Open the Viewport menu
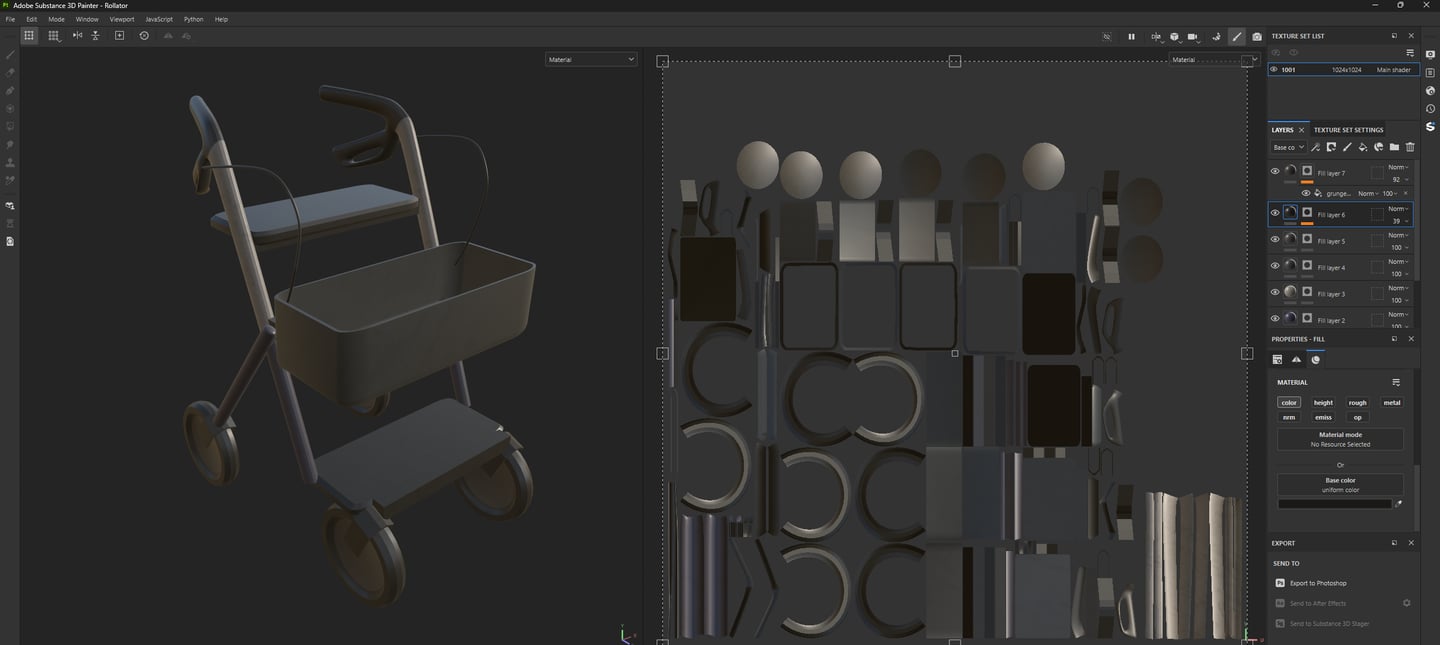 [121, 19]
